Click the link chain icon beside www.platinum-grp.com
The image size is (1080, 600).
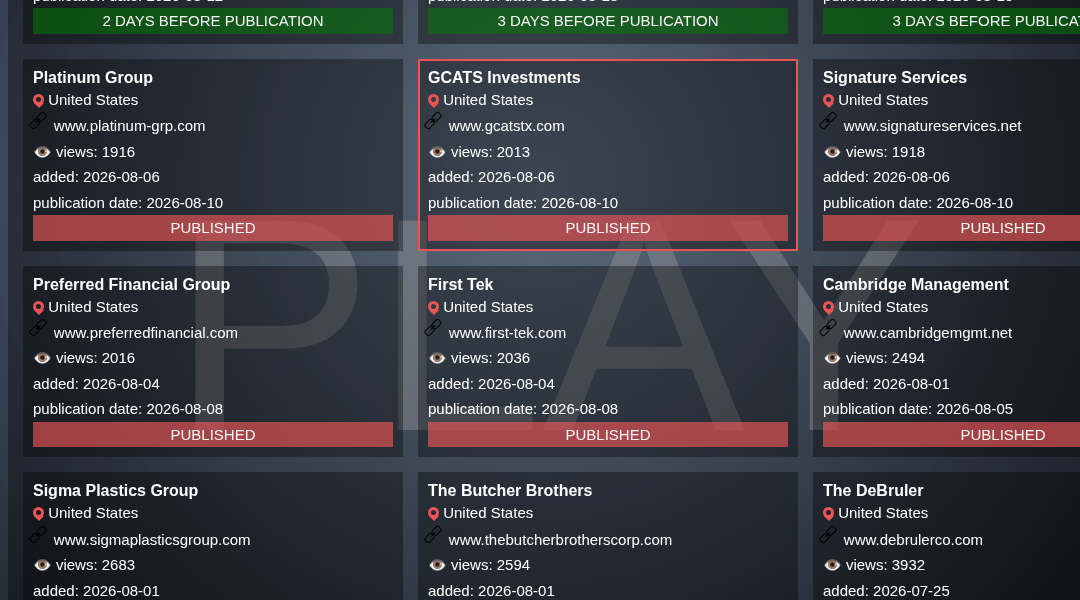point(38,121)
